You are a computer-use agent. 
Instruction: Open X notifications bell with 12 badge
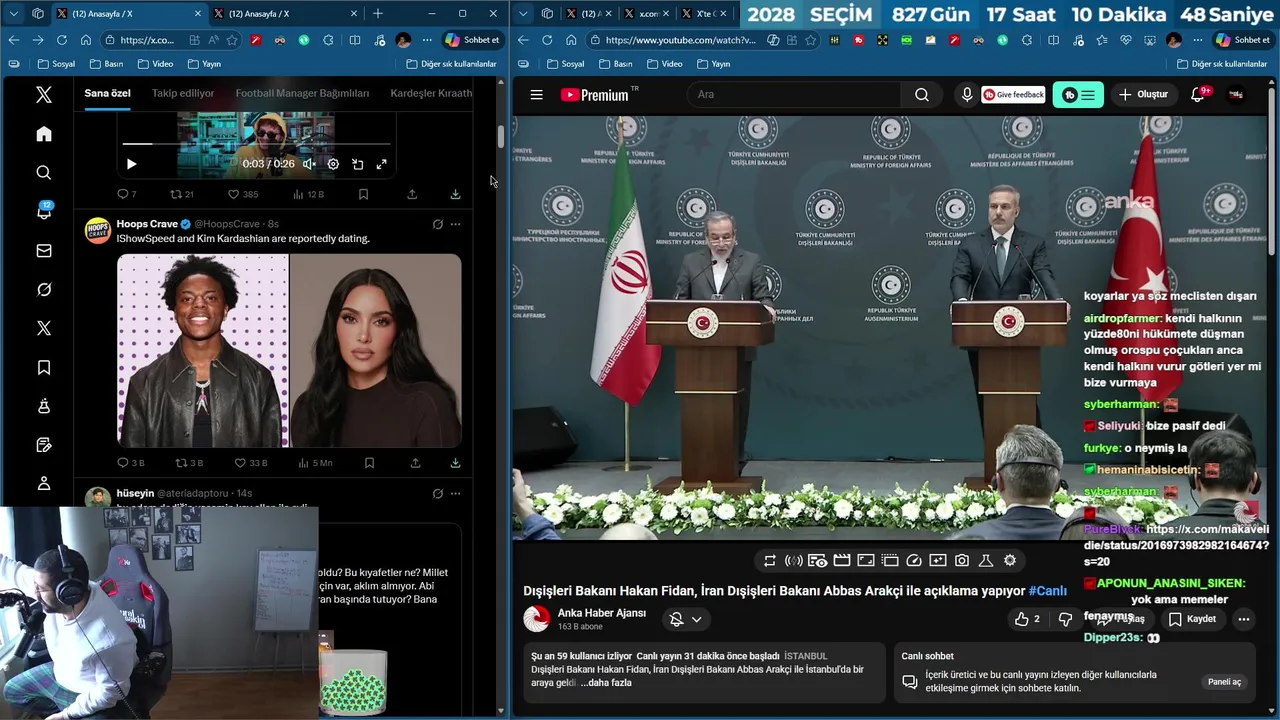(x=44, y=211)
